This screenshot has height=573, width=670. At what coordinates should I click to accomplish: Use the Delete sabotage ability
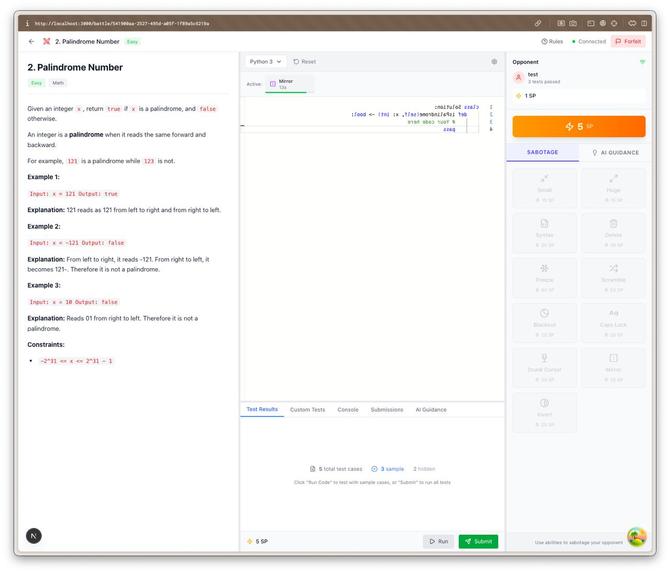click(613, 233)
